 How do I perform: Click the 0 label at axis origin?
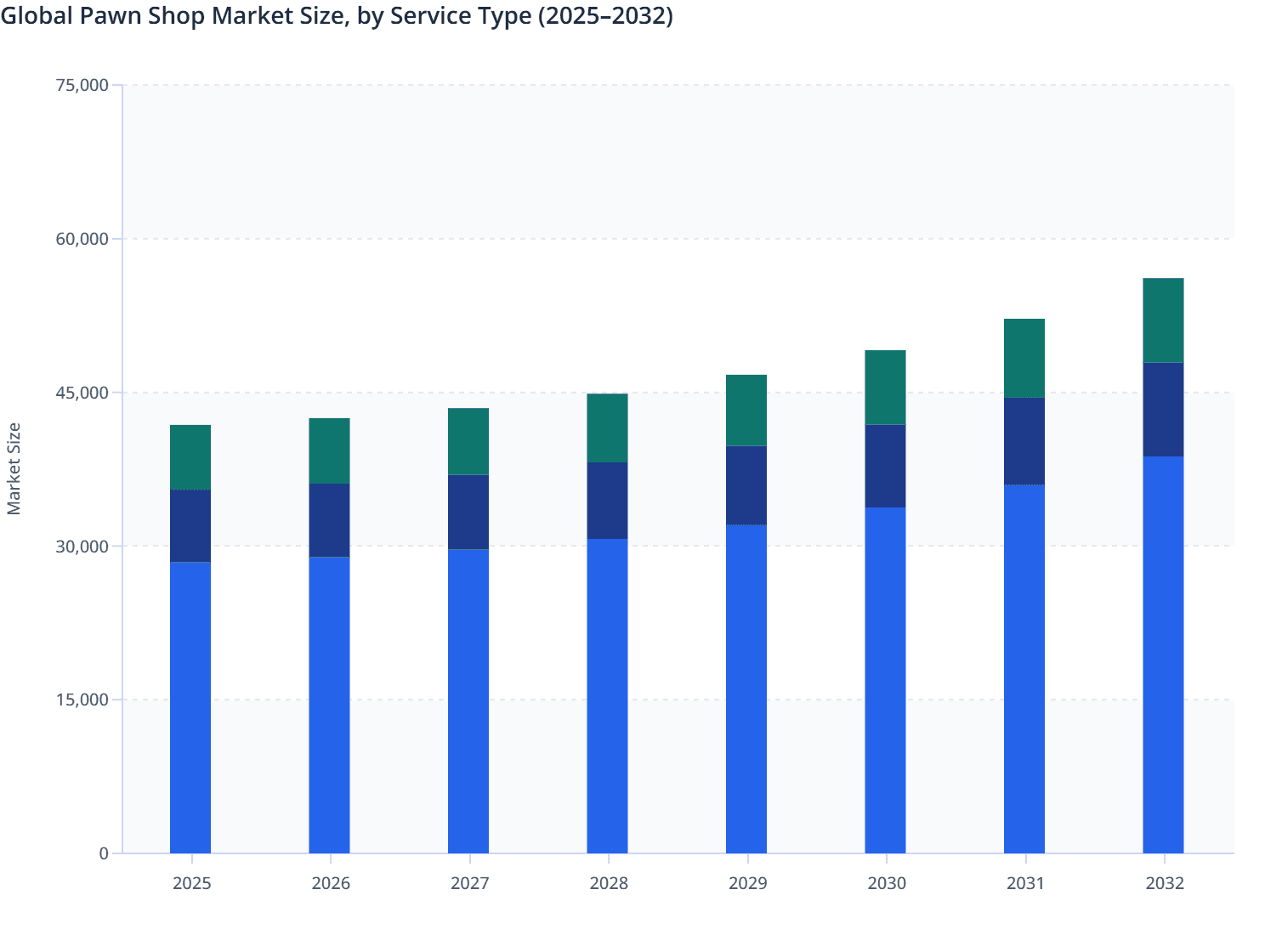[105, 853]
